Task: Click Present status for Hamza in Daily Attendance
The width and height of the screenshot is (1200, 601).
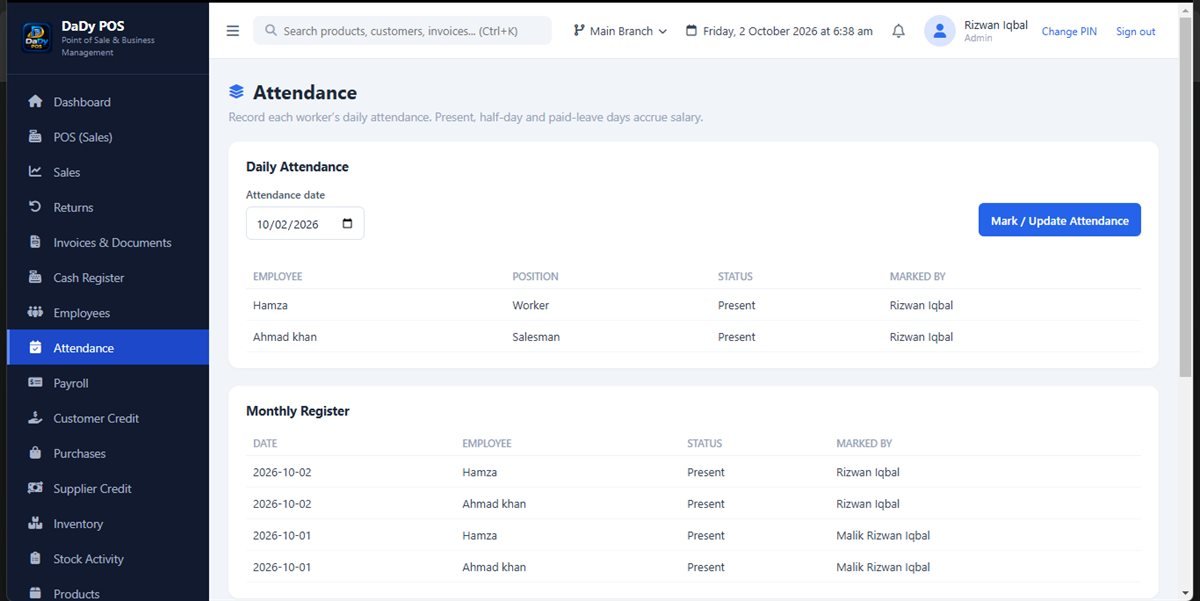Action: coord(737,305)
